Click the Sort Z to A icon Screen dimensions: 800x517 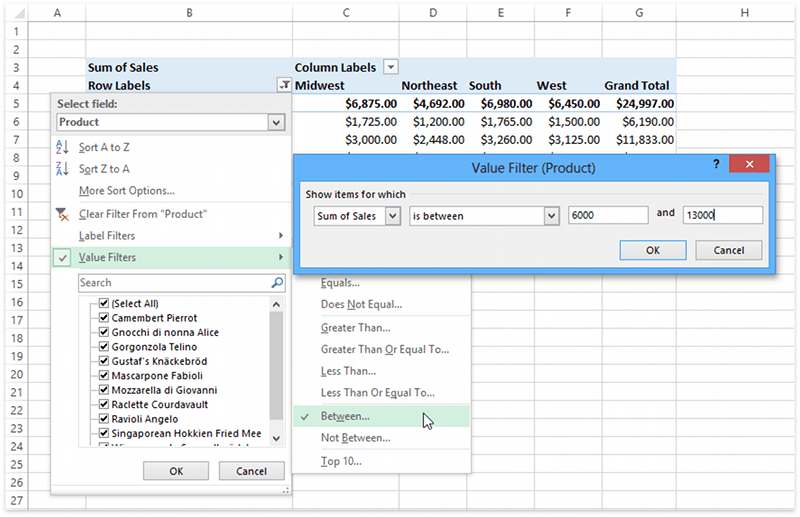62,168
